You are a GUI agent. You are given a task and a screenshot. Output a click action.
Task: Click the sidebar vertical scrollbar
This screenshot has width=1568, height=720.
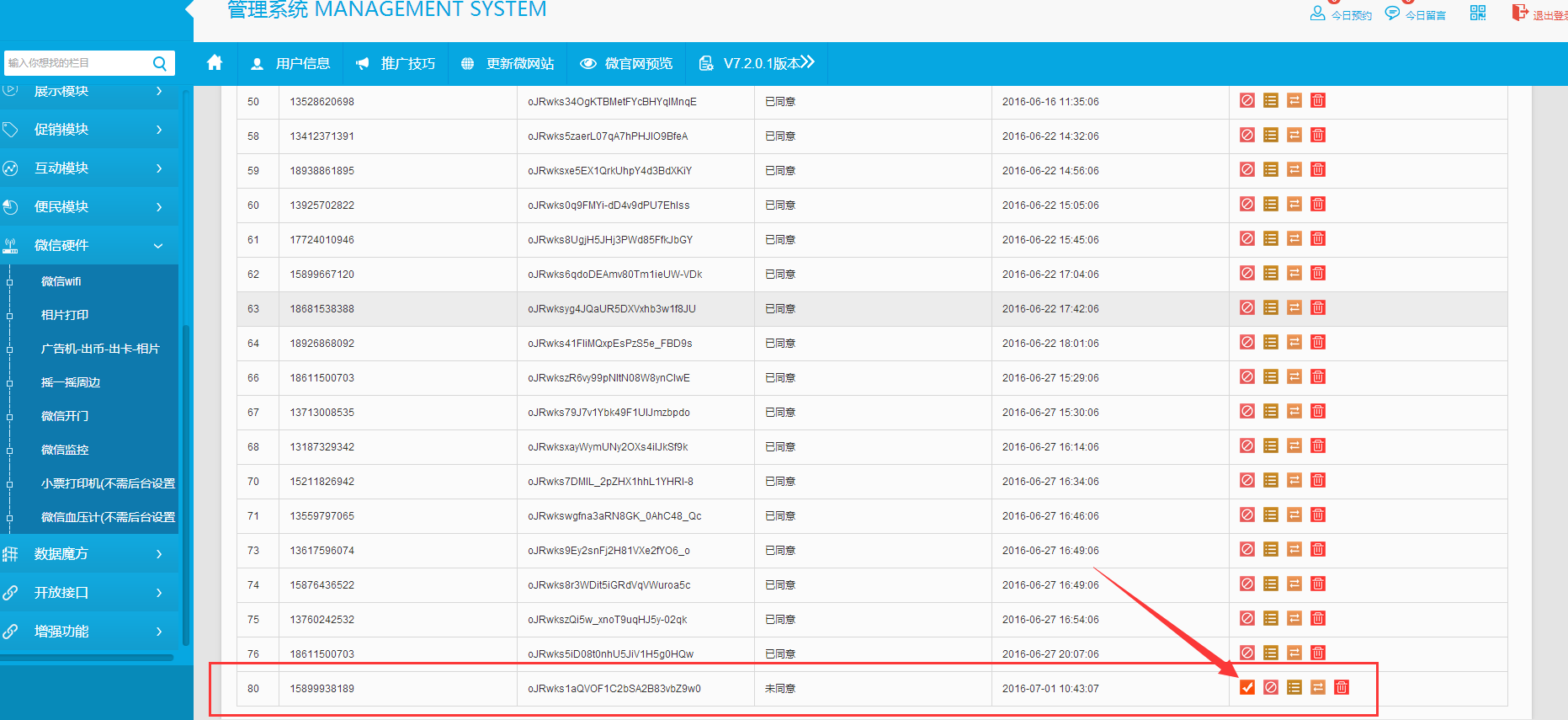[x=186, y=484]
